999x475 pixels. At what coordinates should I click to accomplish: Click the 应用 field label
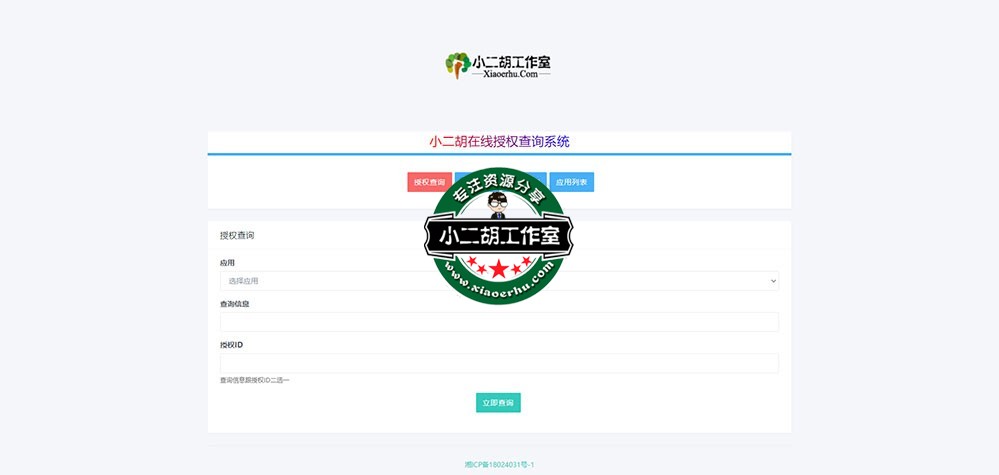click(226, 263)
